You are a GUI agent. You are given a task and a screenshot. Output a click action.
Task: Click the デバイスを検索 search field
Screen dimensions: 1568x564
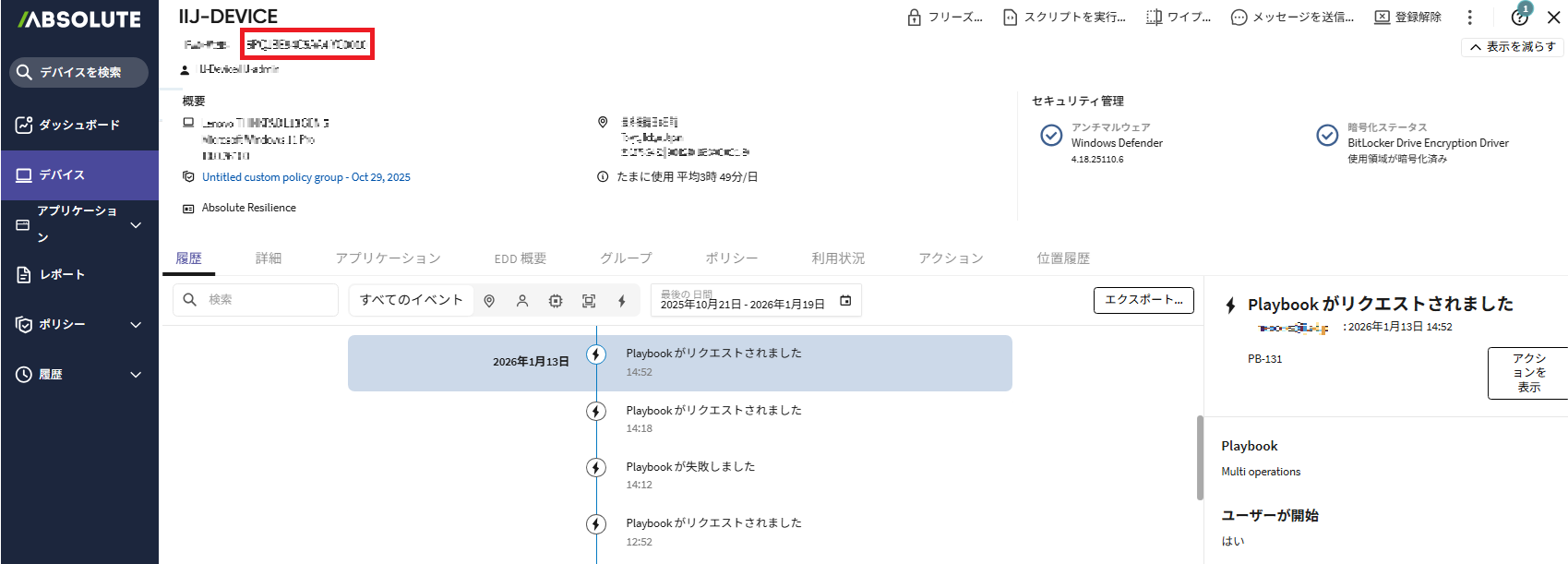80,72
